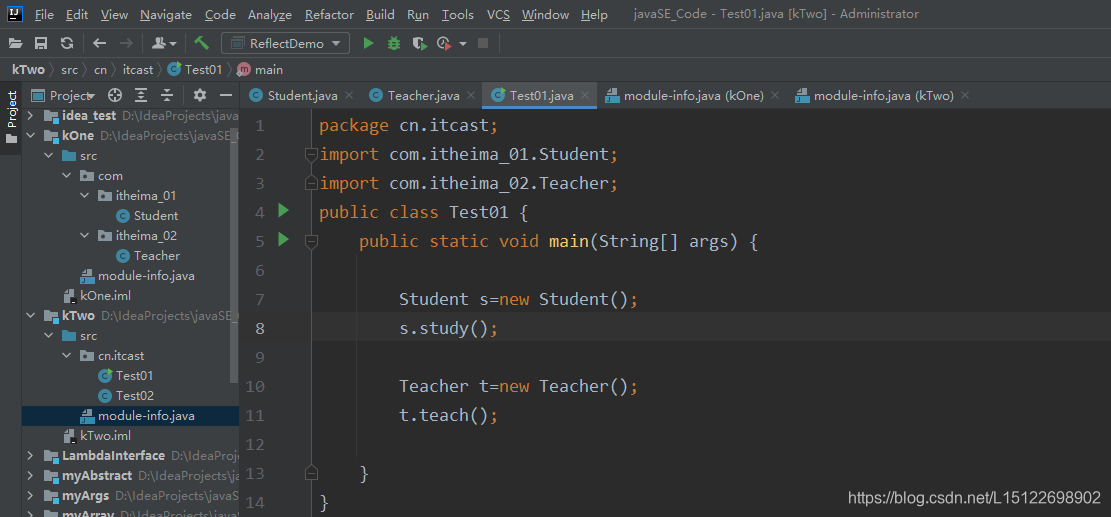Select highlighted module-info.java under kTwo
The height and width of the screenshot is (517, 1111).
point(137,416)
